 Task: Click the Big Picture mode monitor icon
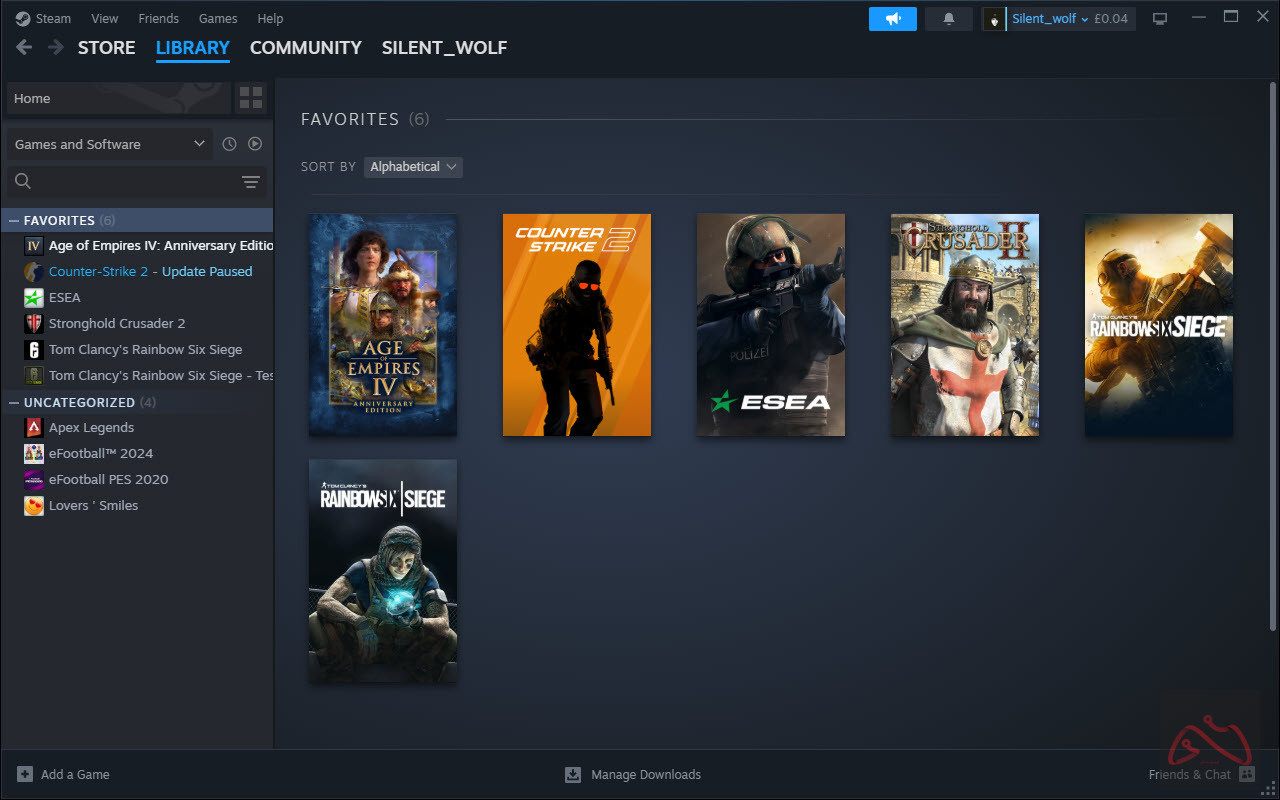(1160, 19)
